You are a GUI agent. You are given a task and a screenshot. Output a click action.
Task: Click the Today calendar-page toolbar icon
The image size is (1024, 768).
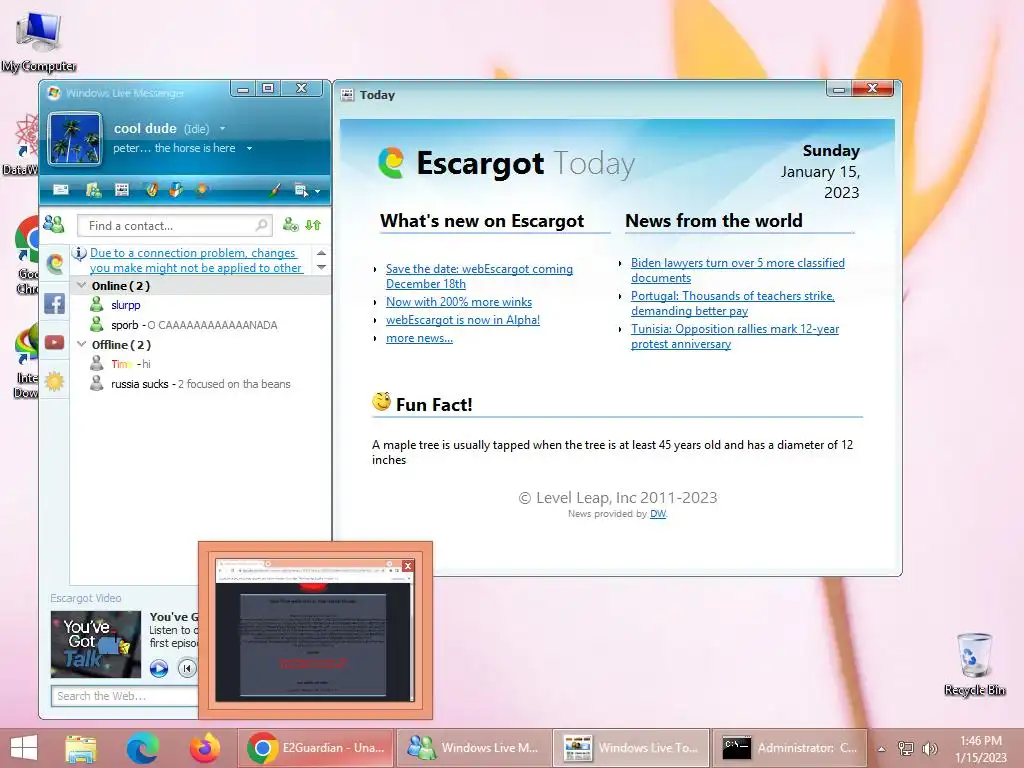121,190
